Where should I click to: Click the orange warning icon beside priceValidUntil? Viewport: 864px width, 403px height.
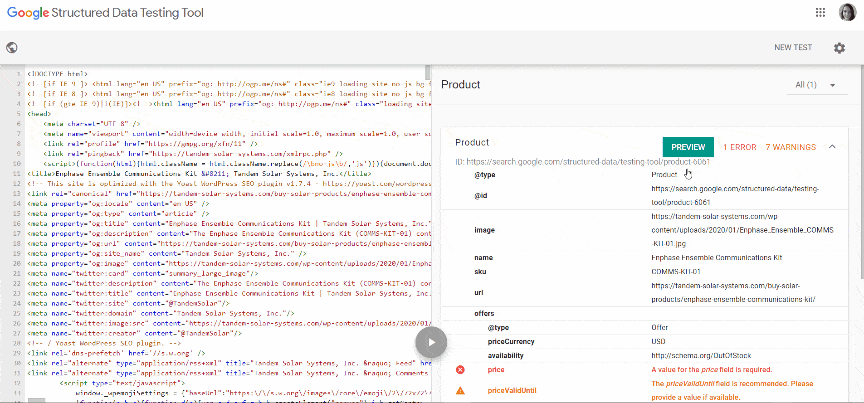460,391
